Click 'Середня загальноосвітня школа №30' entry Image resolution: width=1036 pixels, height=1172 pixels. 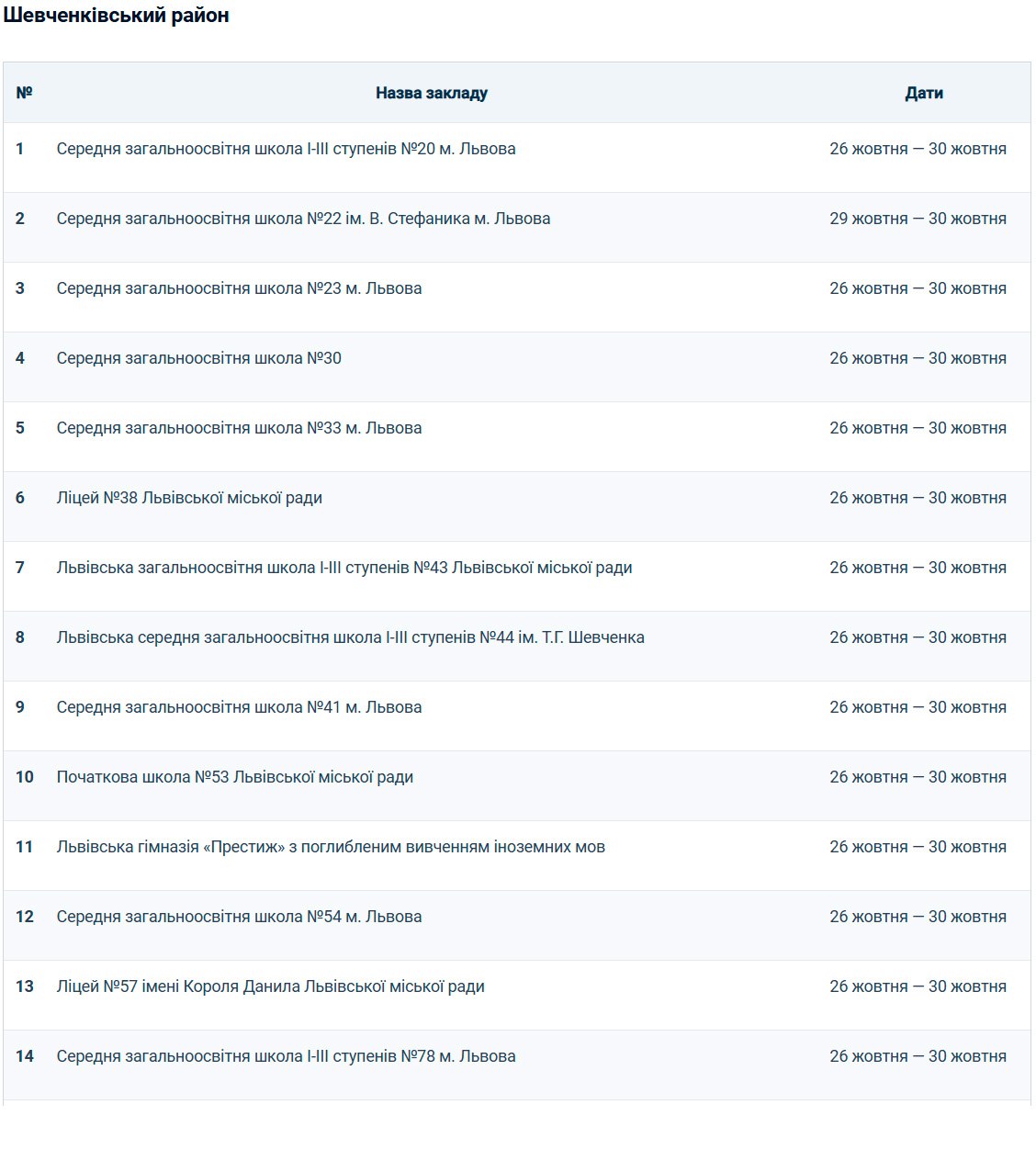(198, 358)
